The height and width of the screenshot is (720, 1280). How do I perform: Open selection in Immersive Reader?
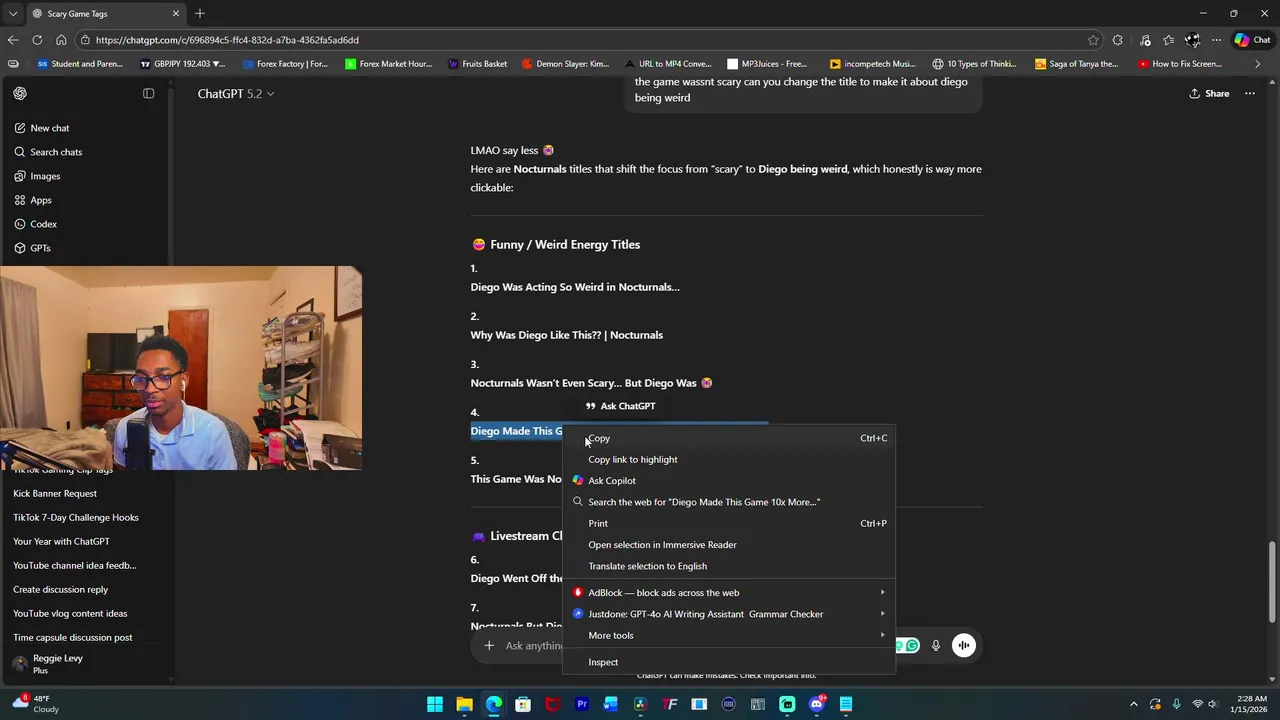(x=729, y=545)
